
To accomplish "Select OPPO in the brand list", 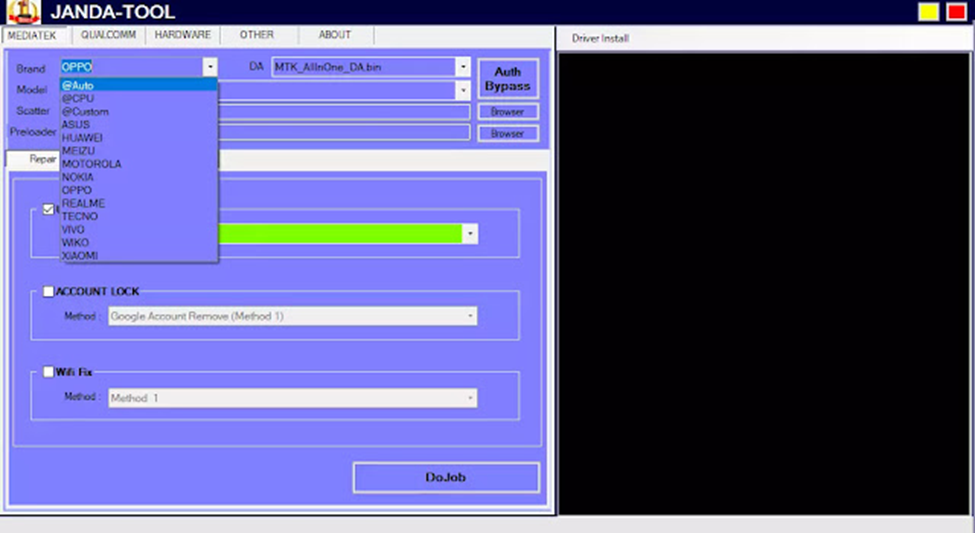I will (x=139, y=190).
